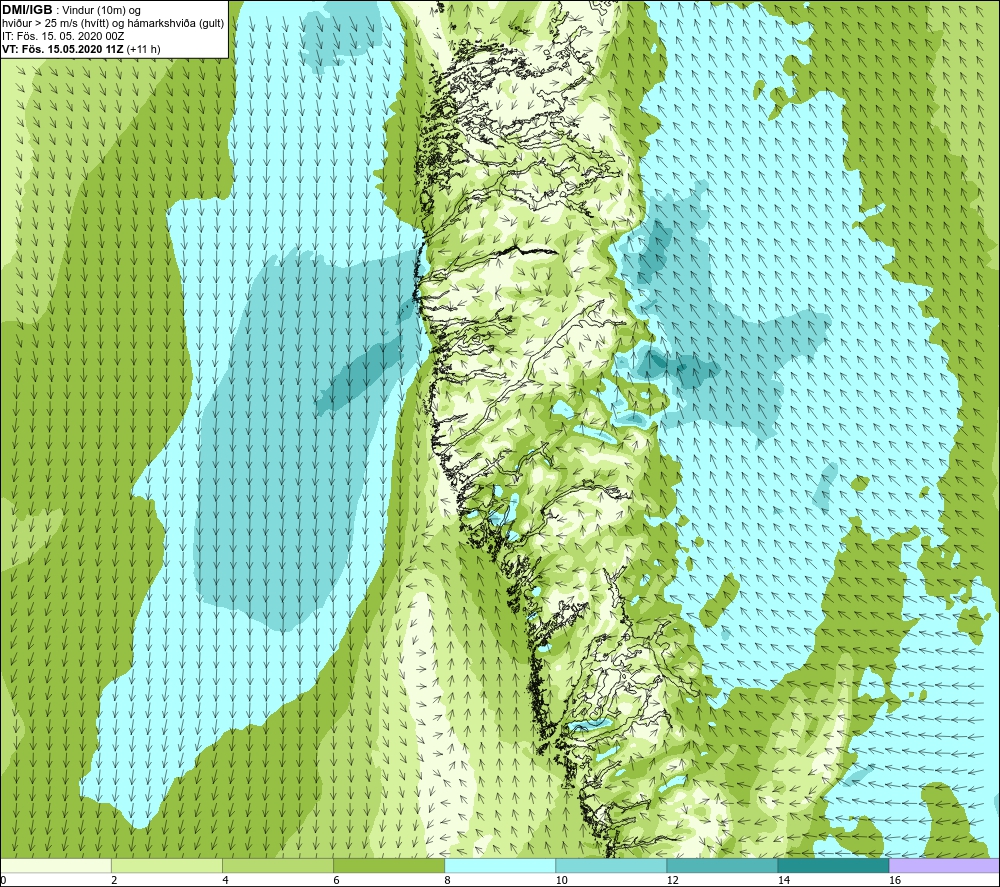Select the 6–8 m/s dark green swatch
The image size is (1000, 887).
point(389,865)
